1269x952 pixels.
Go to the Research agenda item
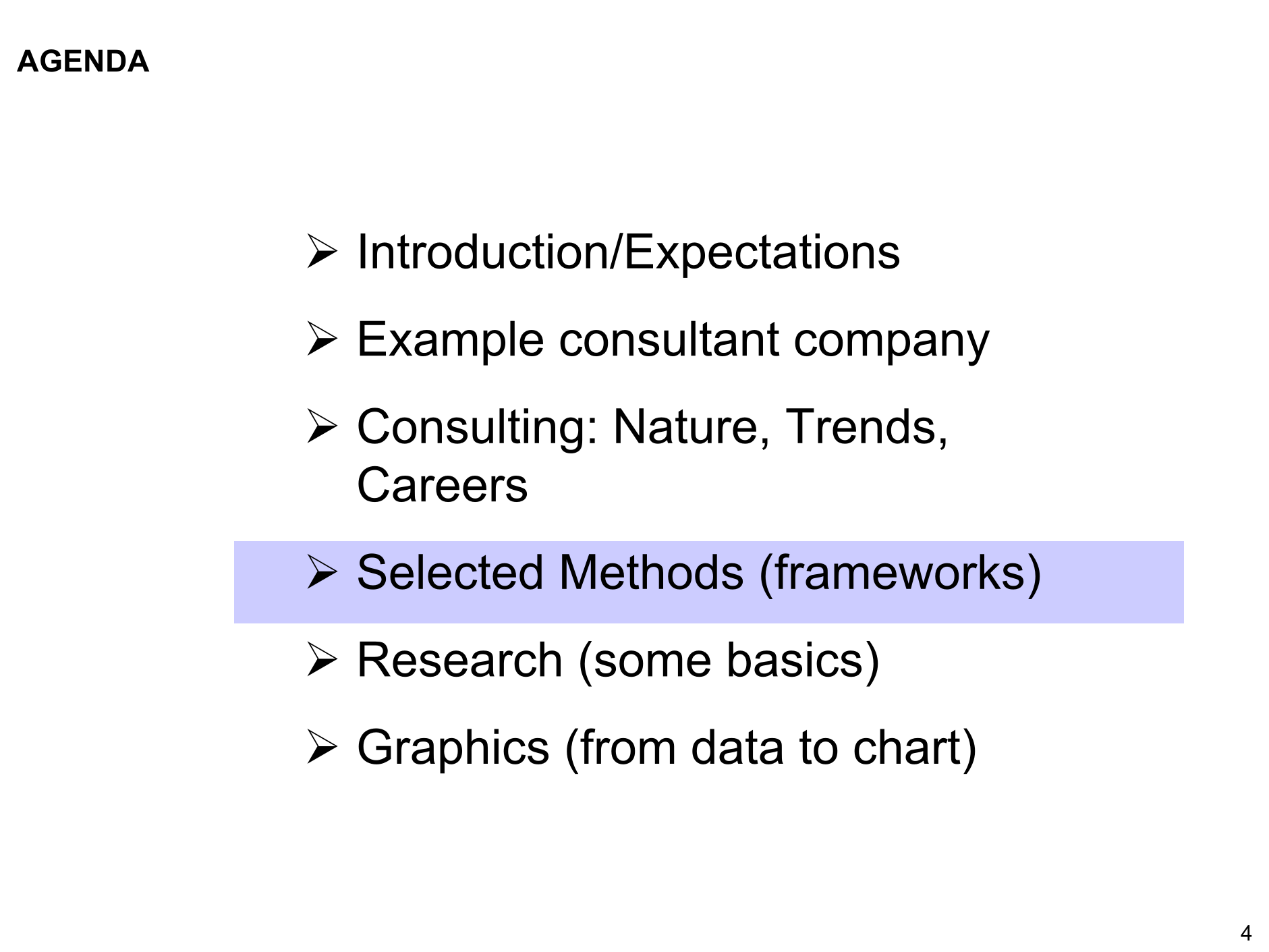click(x=459, y=660)
